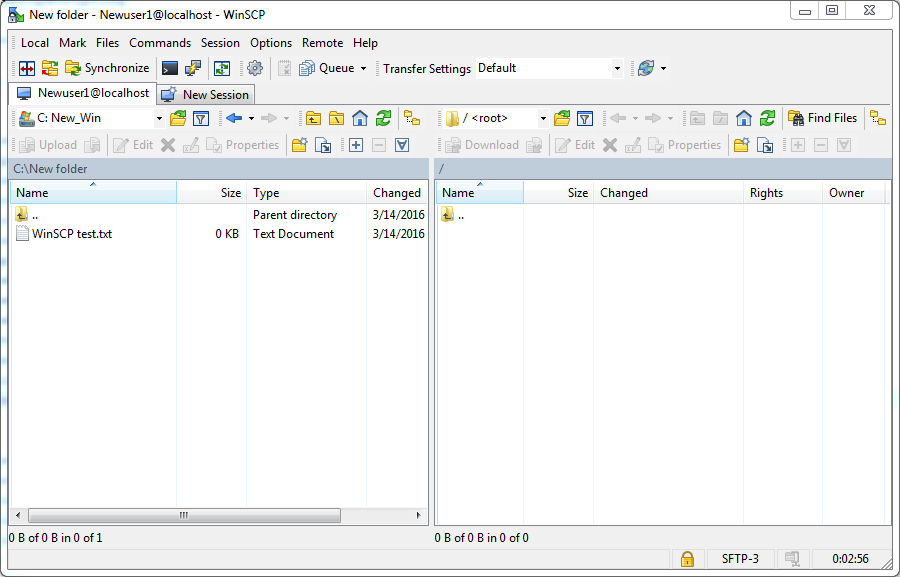Open the terminal console icon

click(170, 68)
